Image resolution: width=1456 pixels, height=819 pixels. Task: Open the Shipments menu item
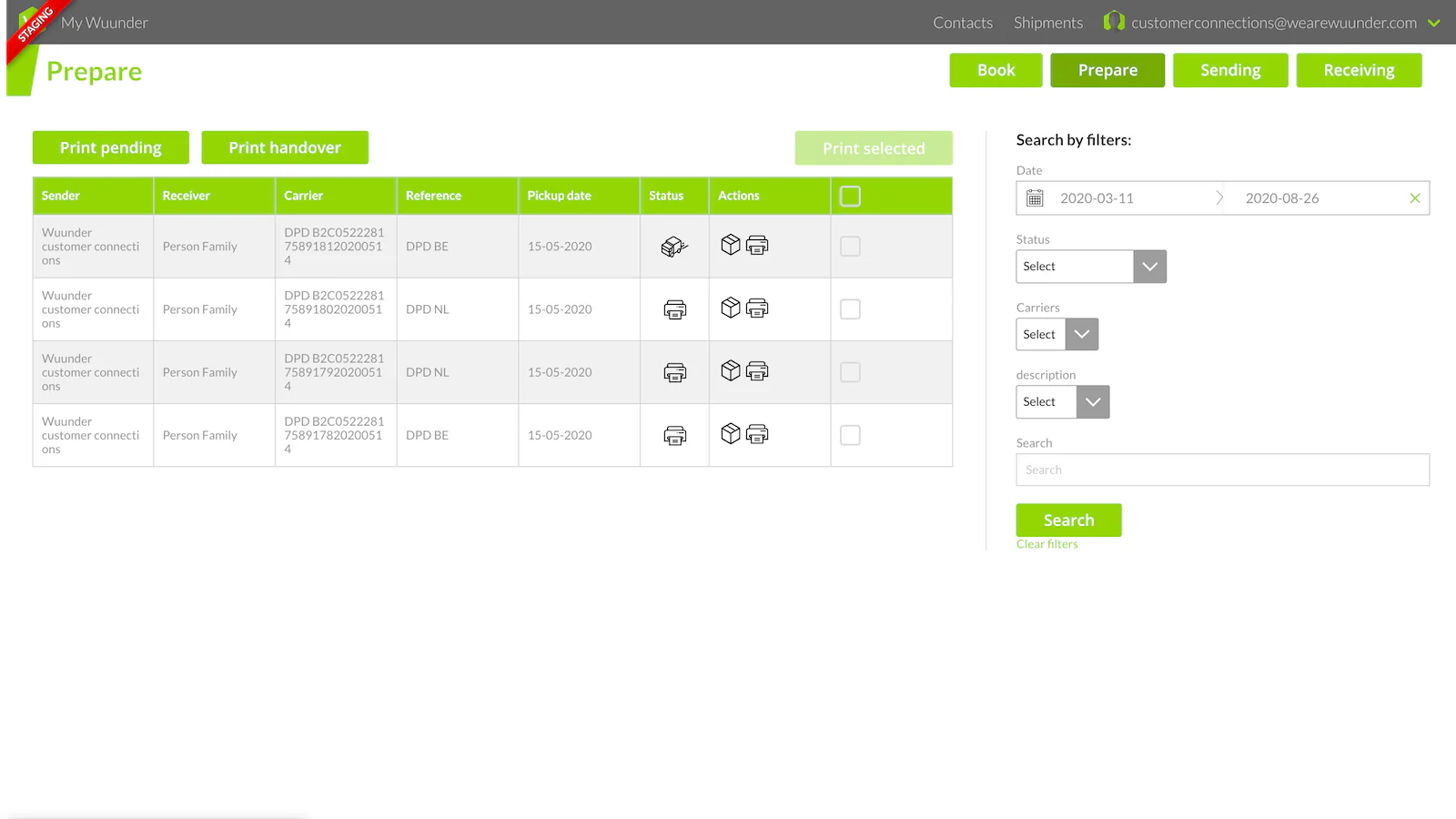click(x=1048, y=23)
